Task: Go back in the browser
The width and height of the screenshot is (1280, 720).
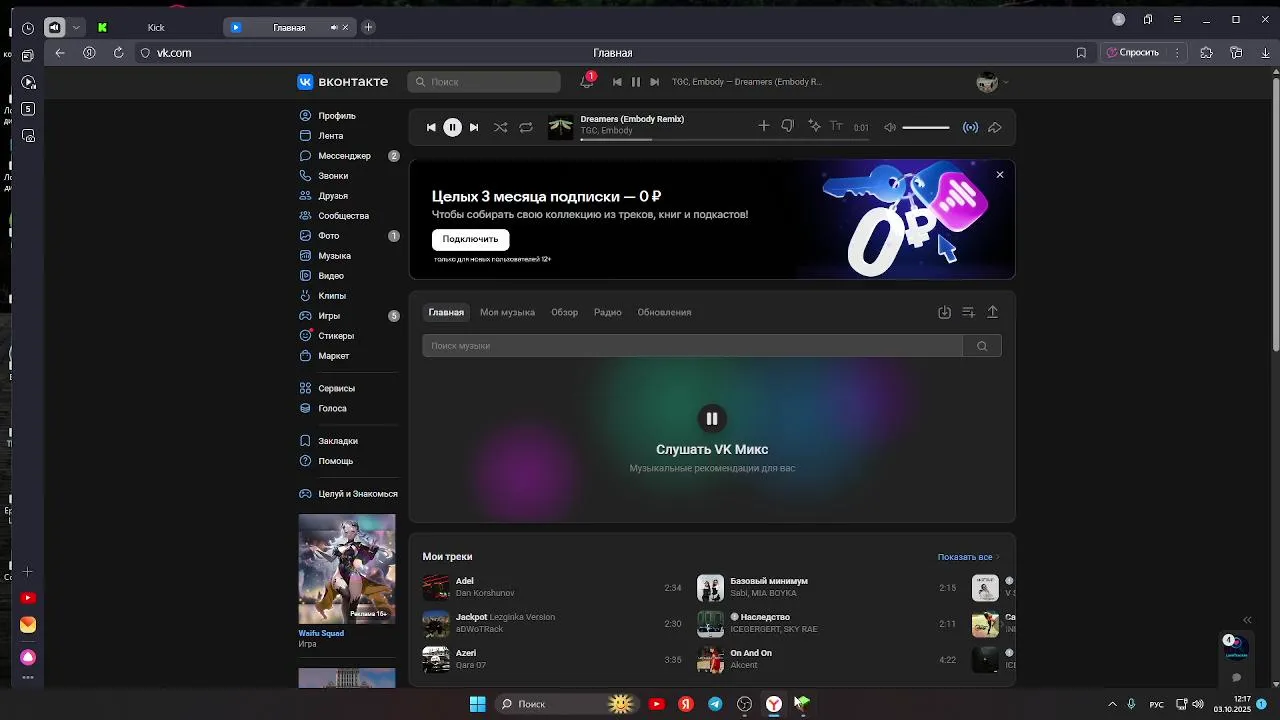Action: (60, 53)
